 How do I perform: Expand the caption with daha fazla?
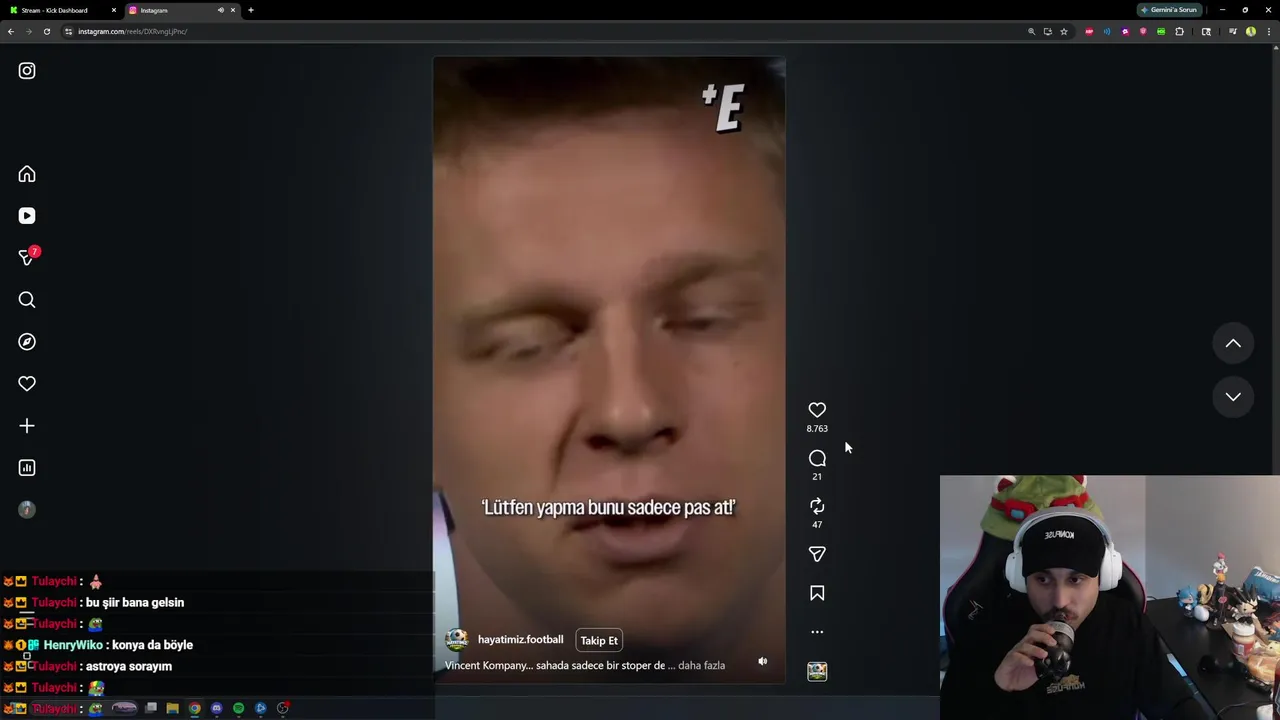coord(701,665)
